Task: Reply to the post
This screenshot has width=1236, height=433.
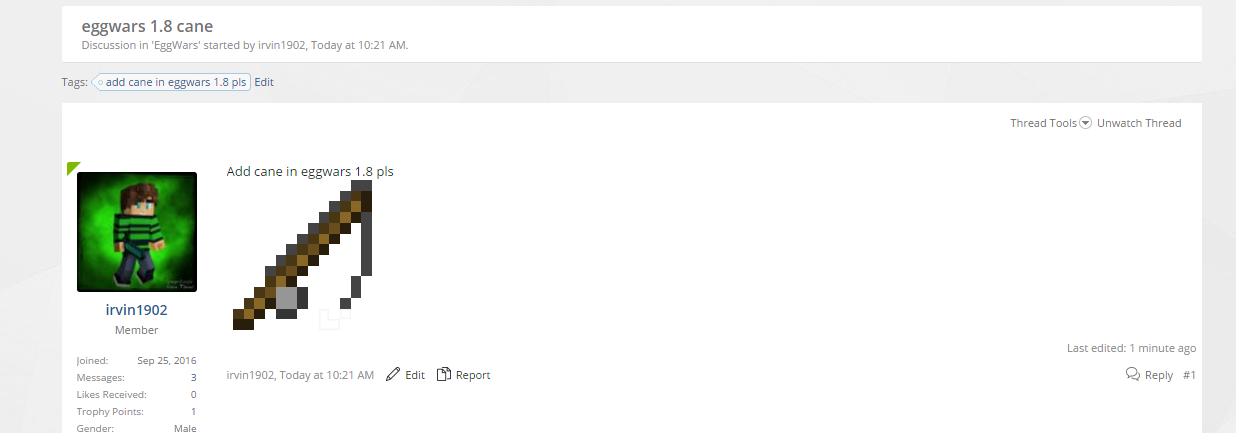Action: pyautogui.click(x=1159, y=375)
